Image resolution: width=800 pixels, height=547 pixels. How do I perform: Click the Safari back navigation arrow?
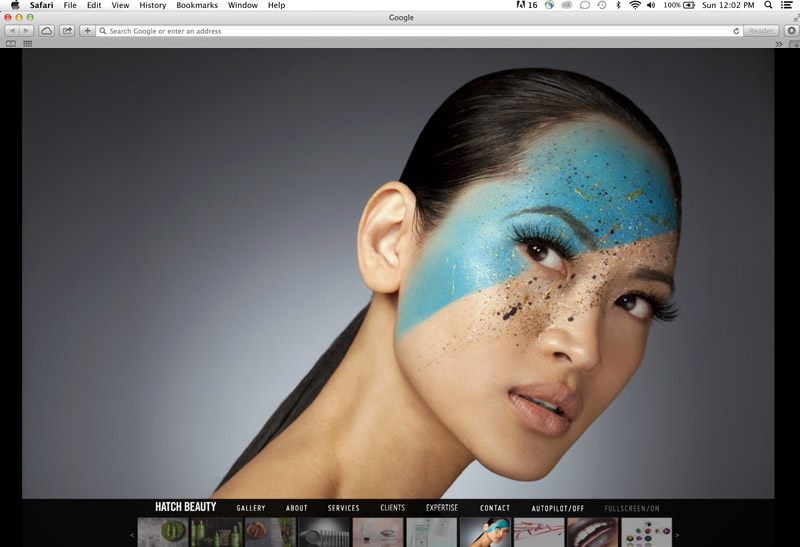(x=11, y=31)
